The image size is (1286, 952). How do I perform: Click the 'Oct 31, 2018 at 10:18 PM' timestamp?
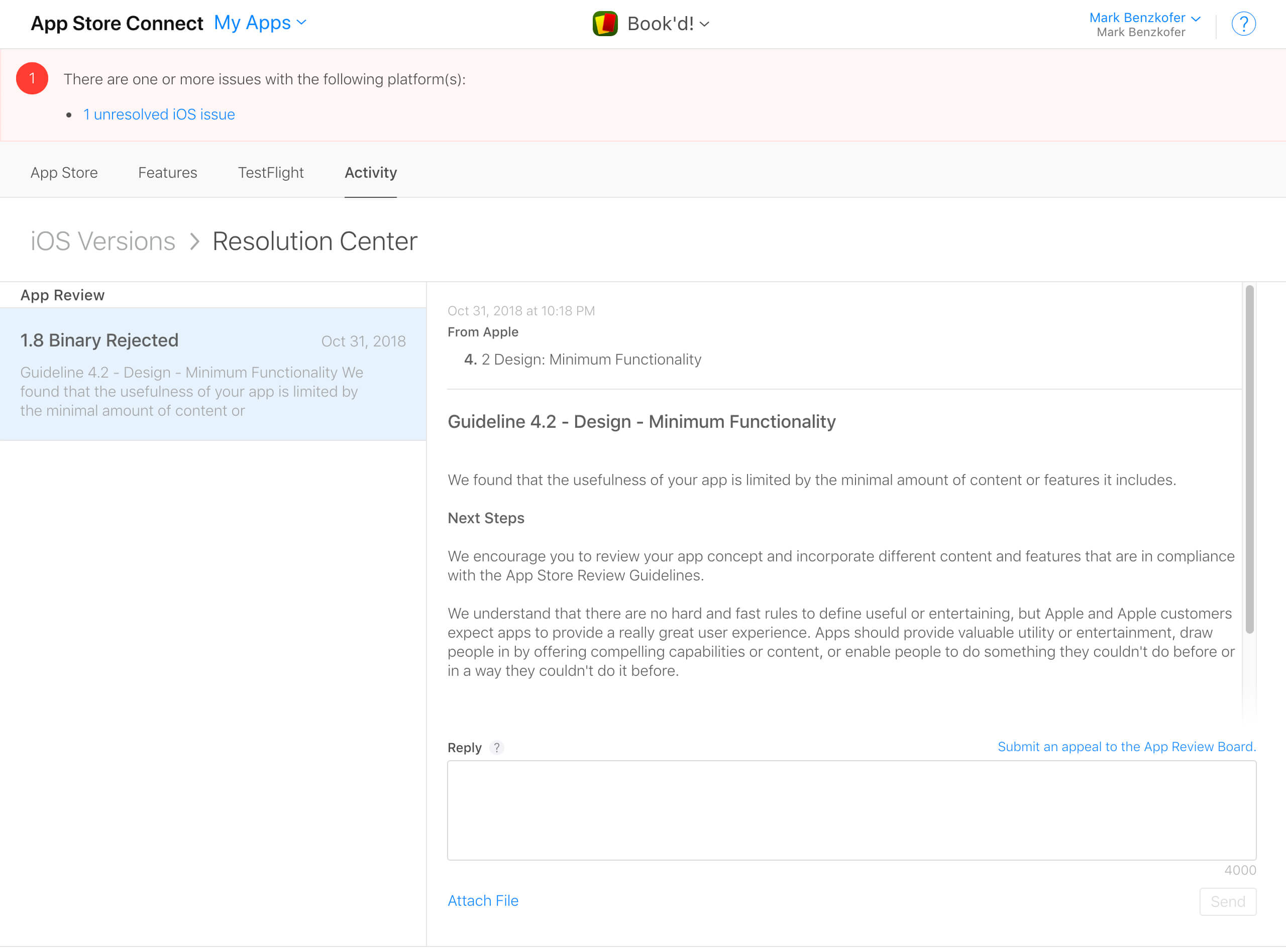521,311
